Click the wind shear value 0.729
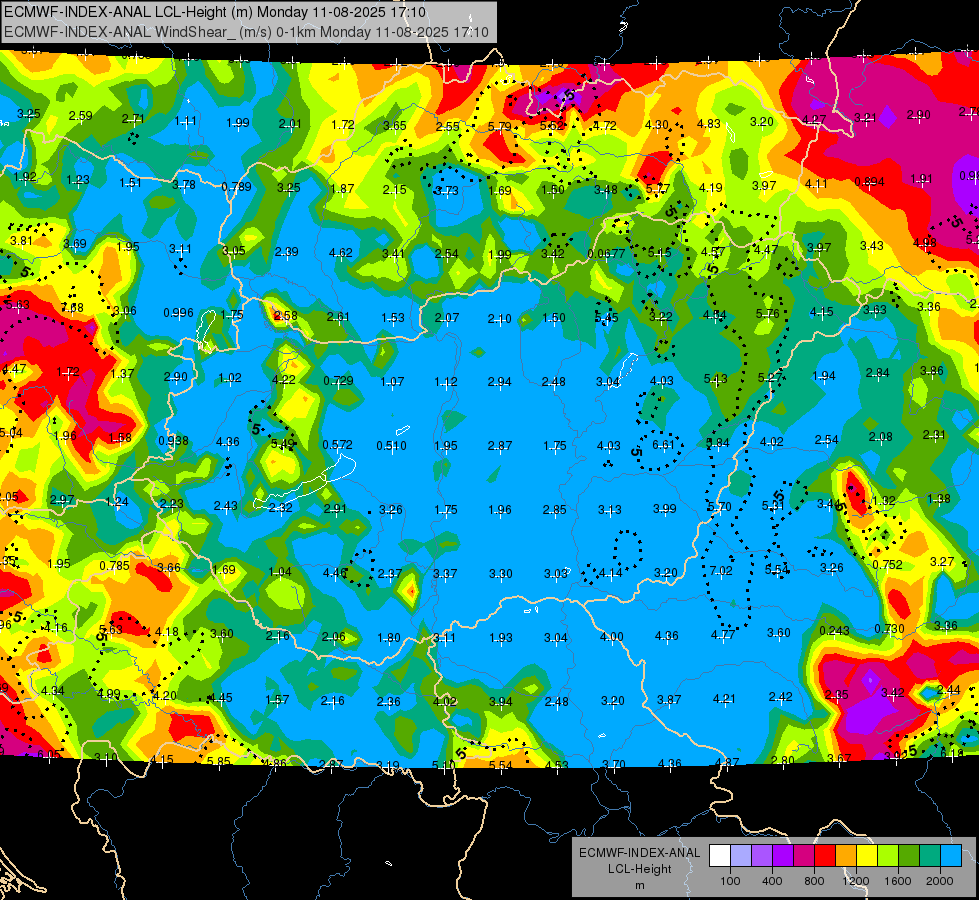The height and width of the screenshot is (900, 979). pyautogui.click(x=338, y=380)
